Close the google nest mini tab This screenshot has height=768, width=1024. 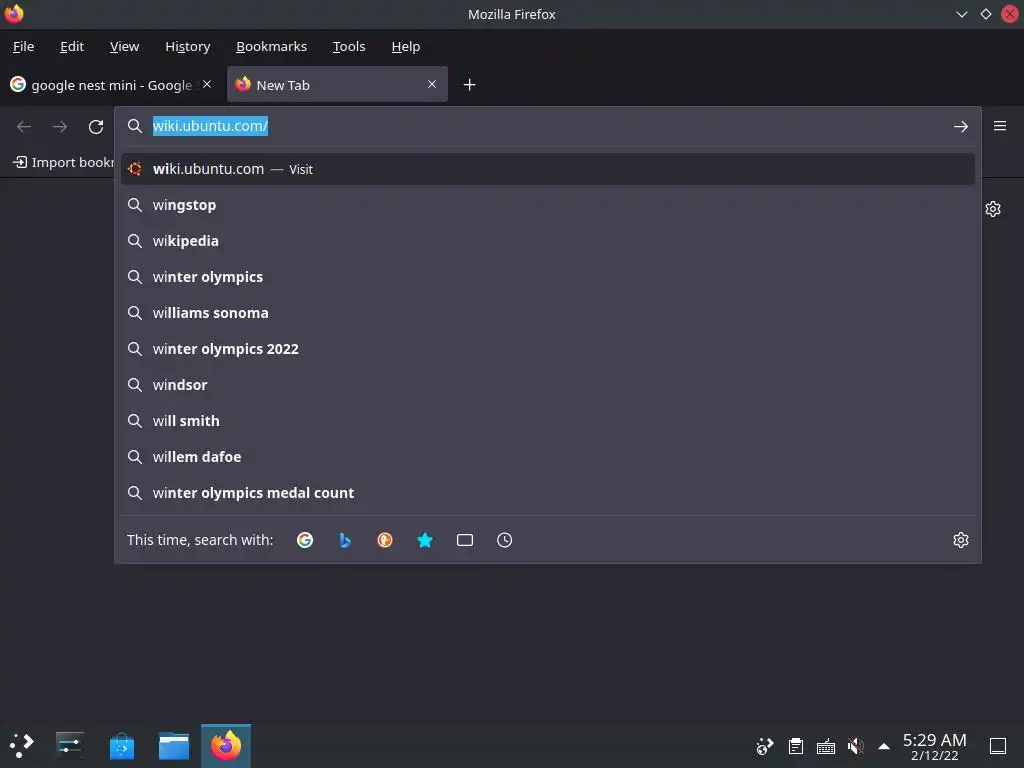point(206,84)
